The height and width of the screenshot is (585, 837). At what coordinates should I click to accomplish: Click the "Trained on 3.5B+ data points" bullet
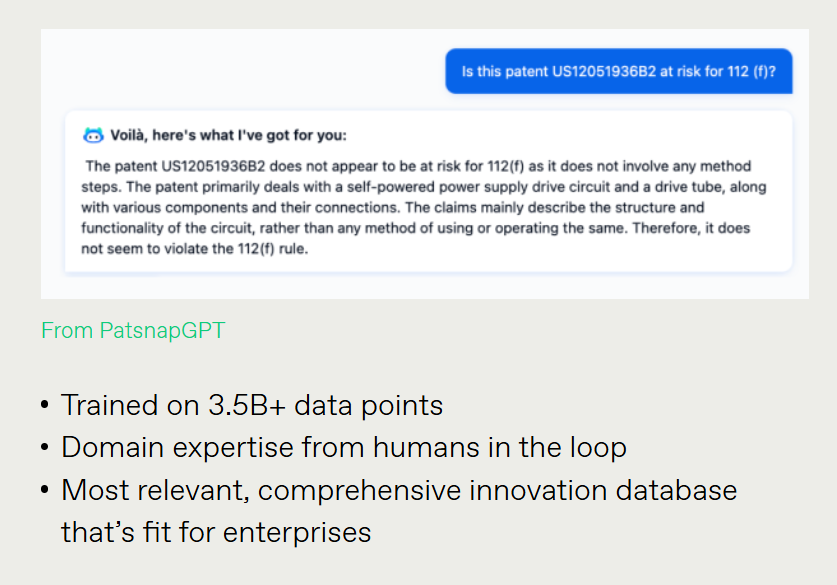(251, 405)
